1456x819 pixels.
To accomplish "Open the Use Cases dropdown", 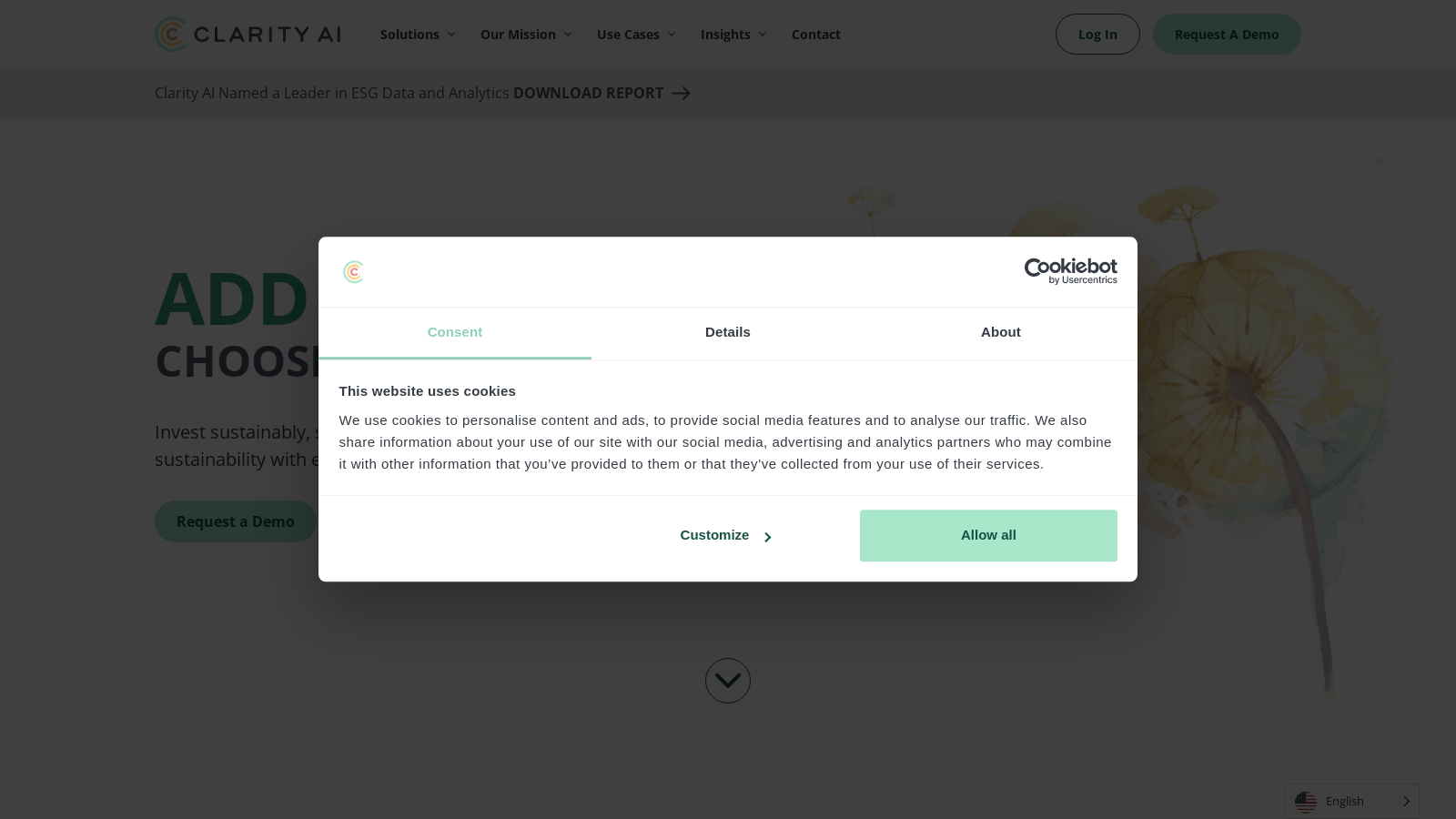I will pyautogui.click(x=636, y=35).
